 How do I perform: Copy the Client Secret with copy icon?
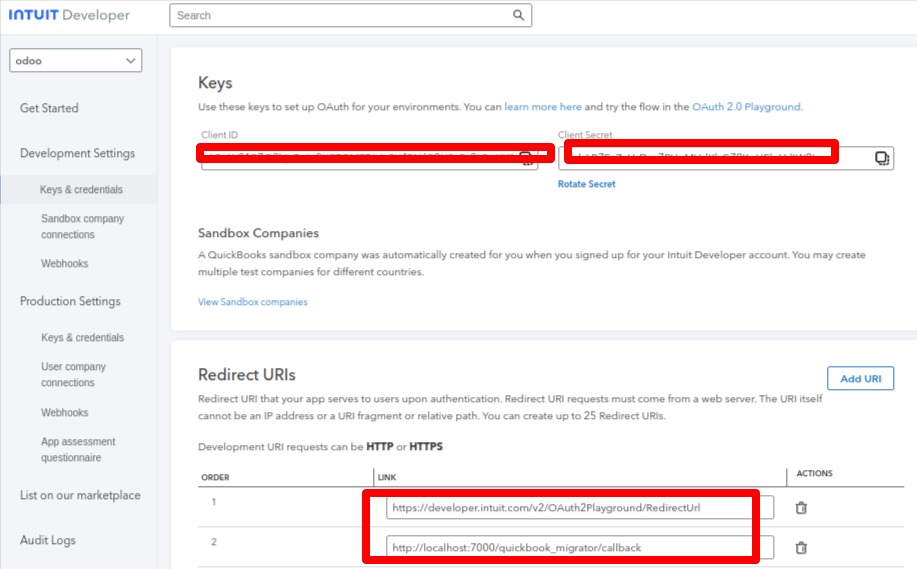(x=882, y=158)
